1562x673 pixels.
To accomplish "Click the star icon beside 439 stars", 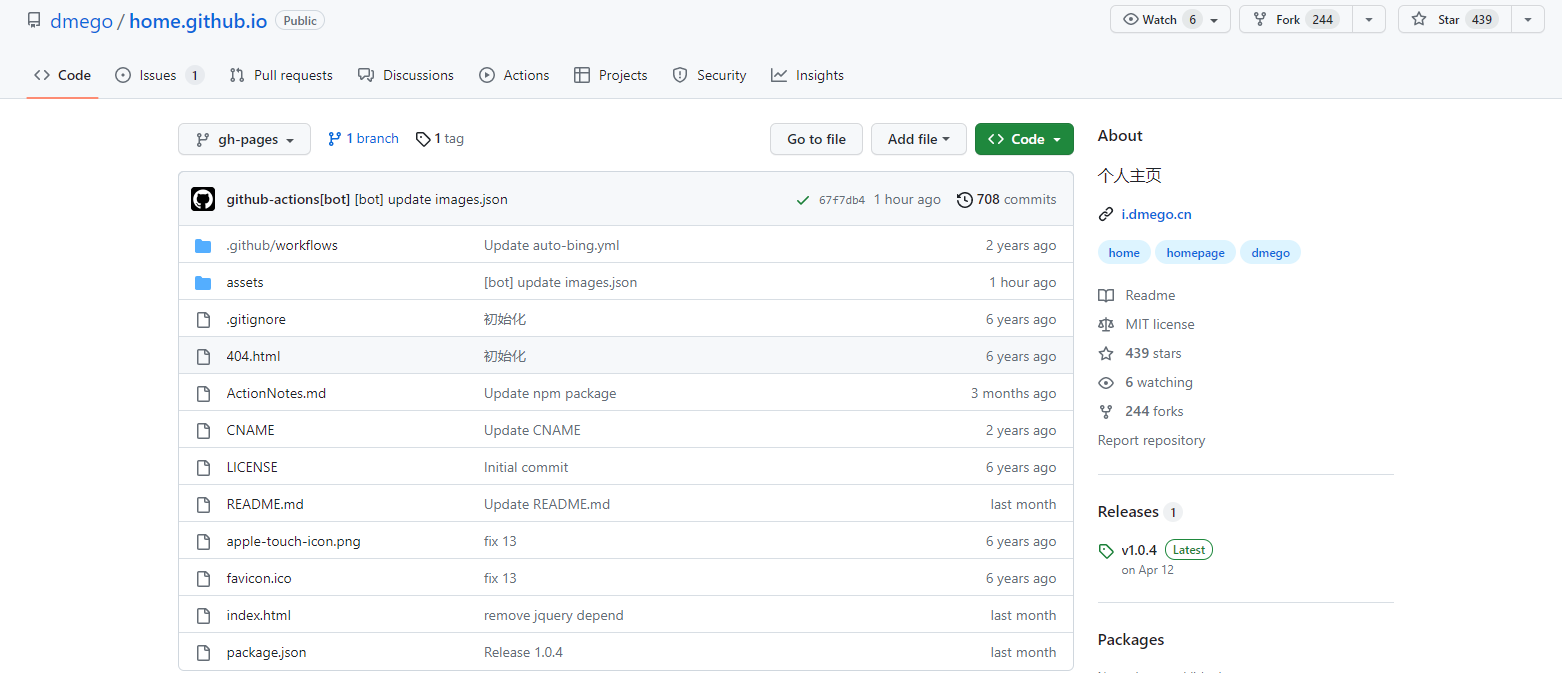I will pos(1106,354).
